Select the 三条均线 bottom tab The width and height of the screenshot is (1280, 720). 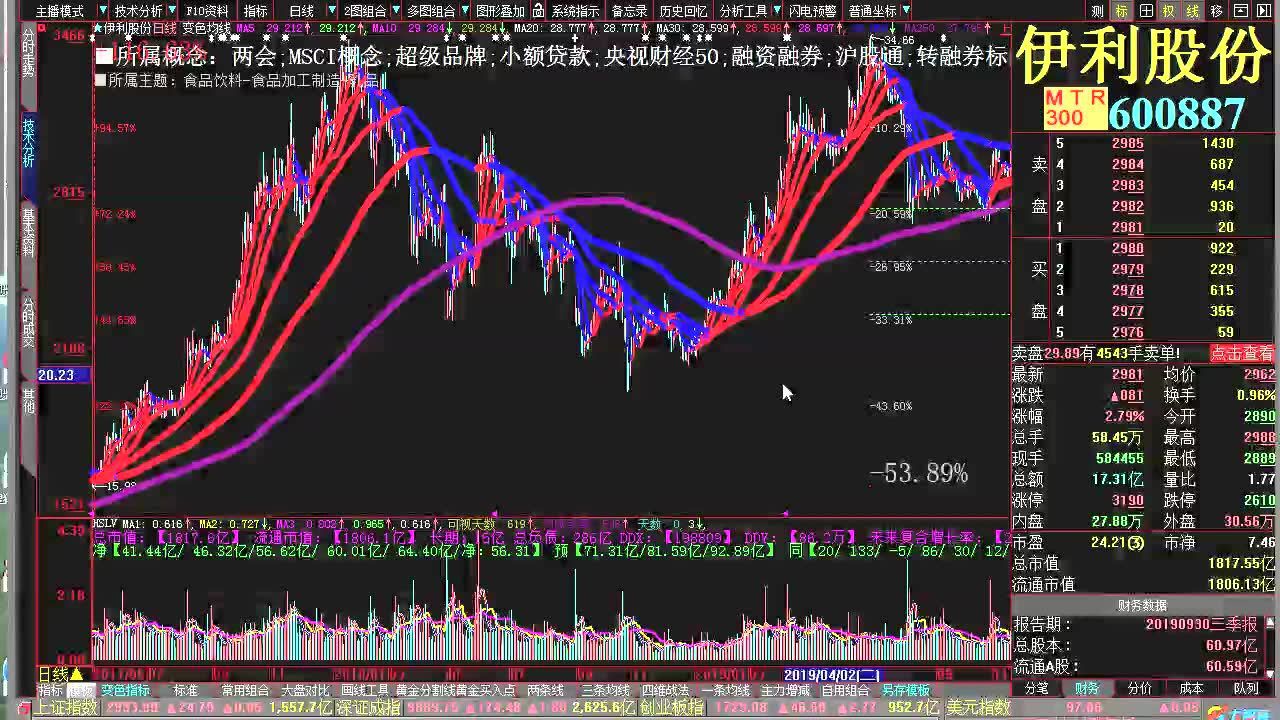click(x=605, y=690)
